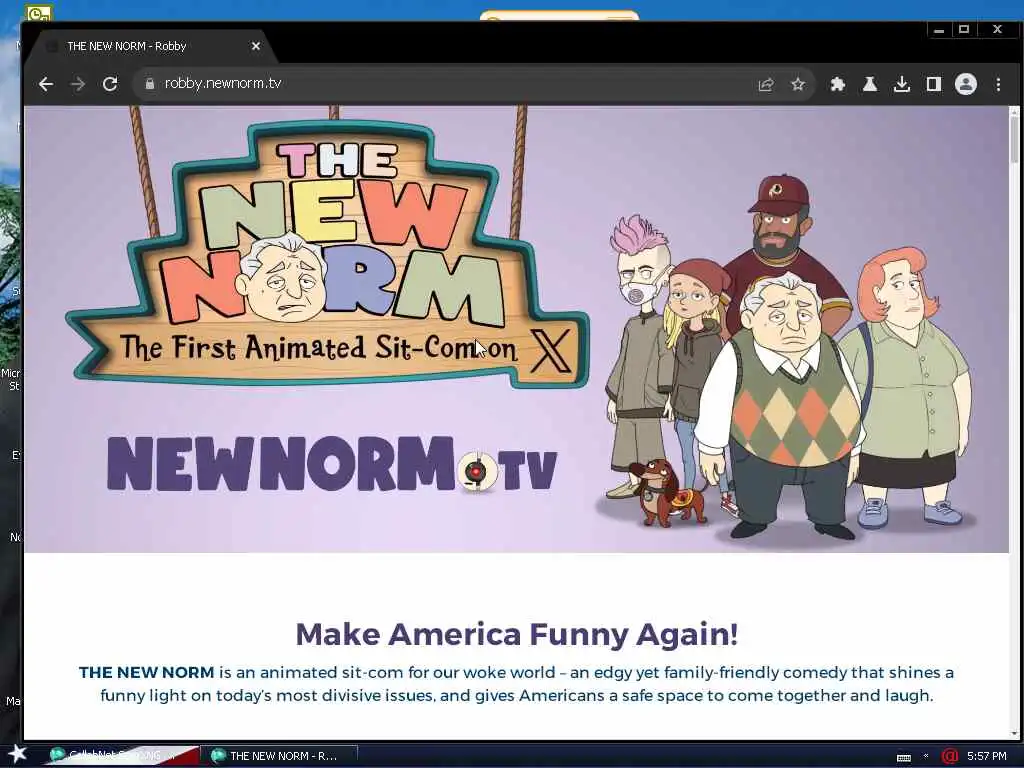1024x768 pixels.
Task: Bookmark this page with the star icon
Action: pyautogui.click(x=797, y=84)
